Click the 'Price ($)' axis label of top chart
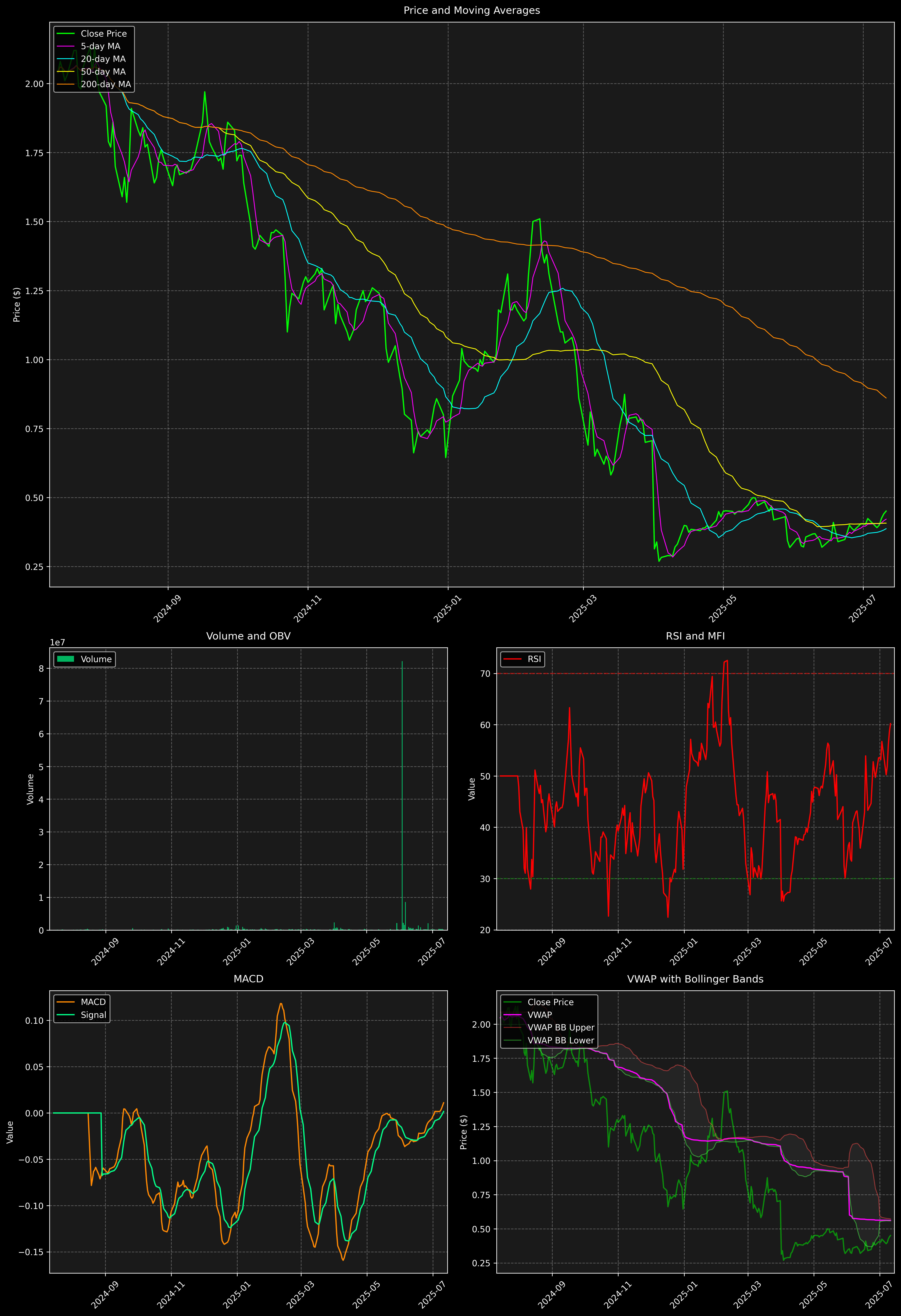Image resolution: width=901 pixels, height=1316 pixels. [x=17, y=305]
